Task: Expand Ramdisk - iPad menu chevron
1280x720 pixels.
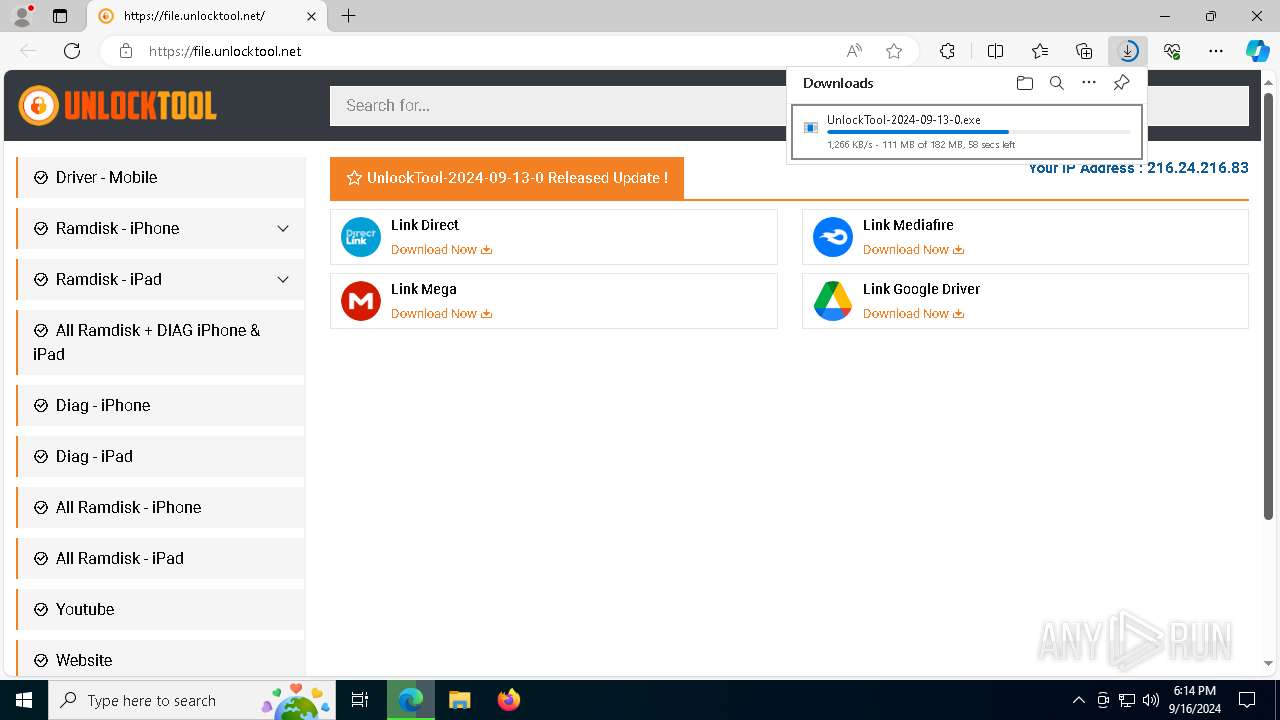Action: pos(283,280)
